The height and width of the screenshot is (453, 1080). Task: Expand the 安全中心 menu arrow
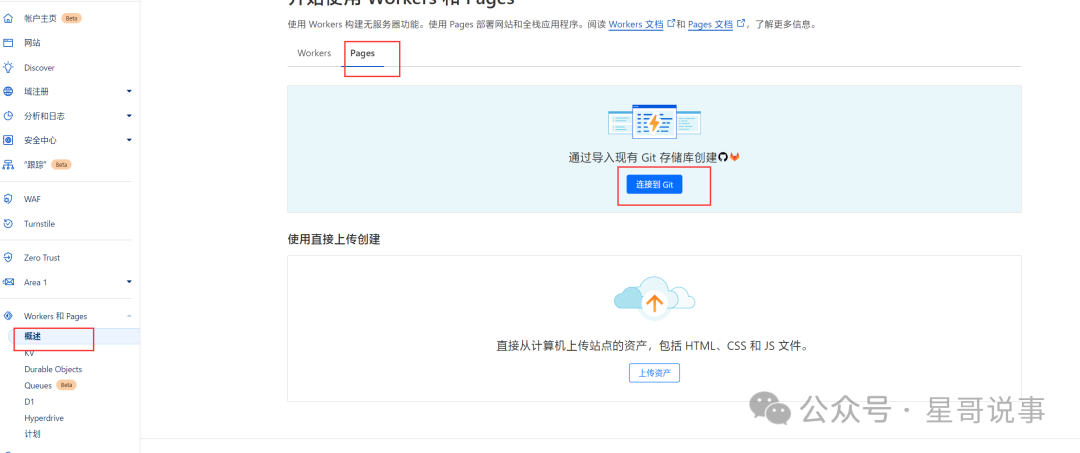pos(129,140)
